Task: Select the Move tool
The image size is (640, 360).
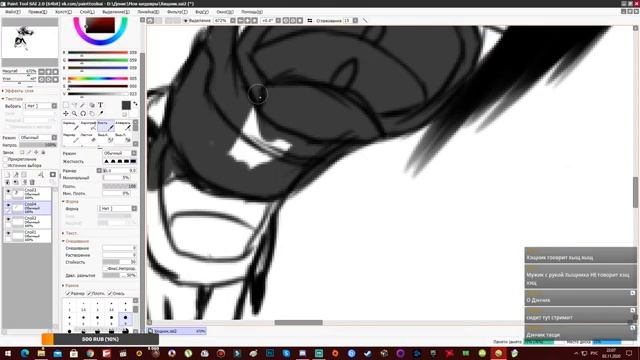Action: [x=66, y=113]
